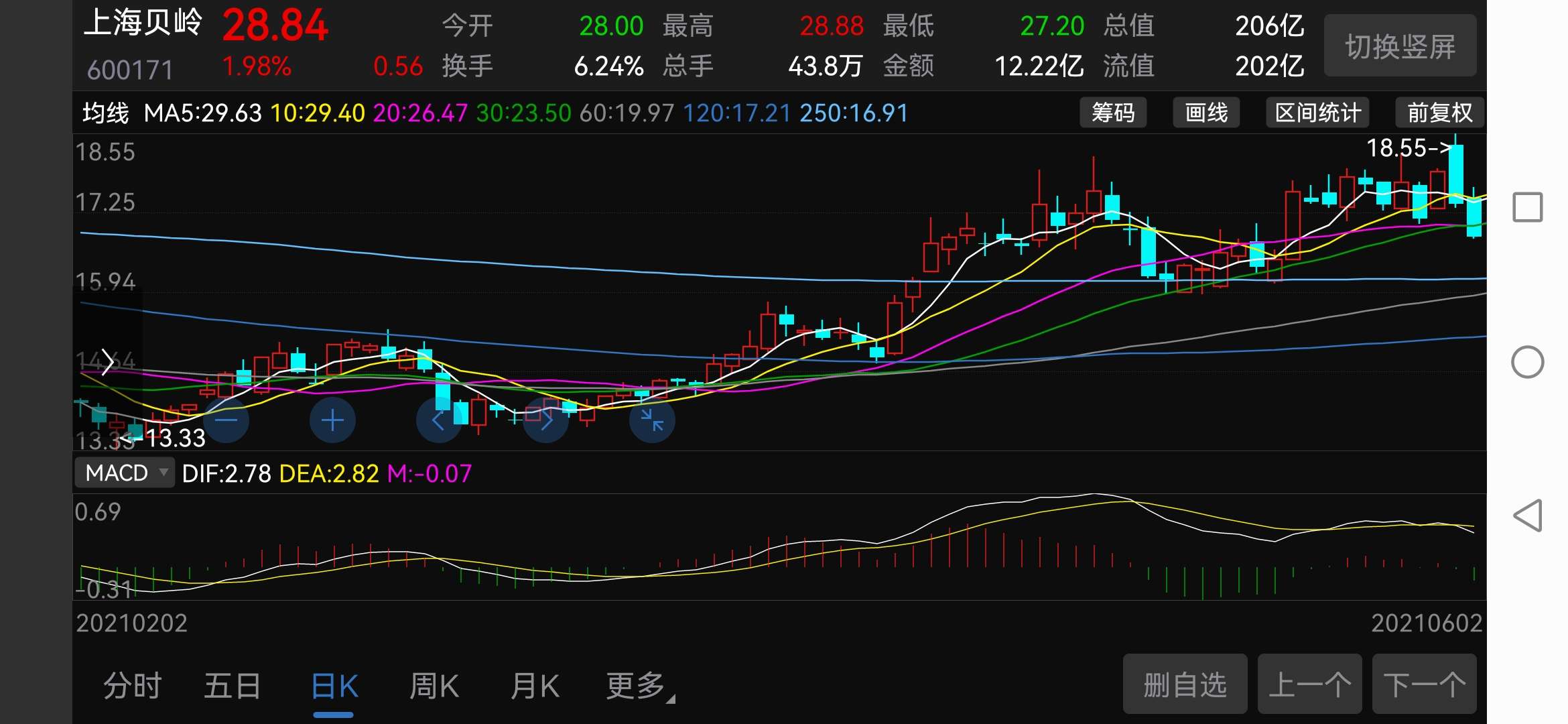Tap the 250:16.91 MA value
The height and width of the screenshot is (724, 1568).
point(854,113)
